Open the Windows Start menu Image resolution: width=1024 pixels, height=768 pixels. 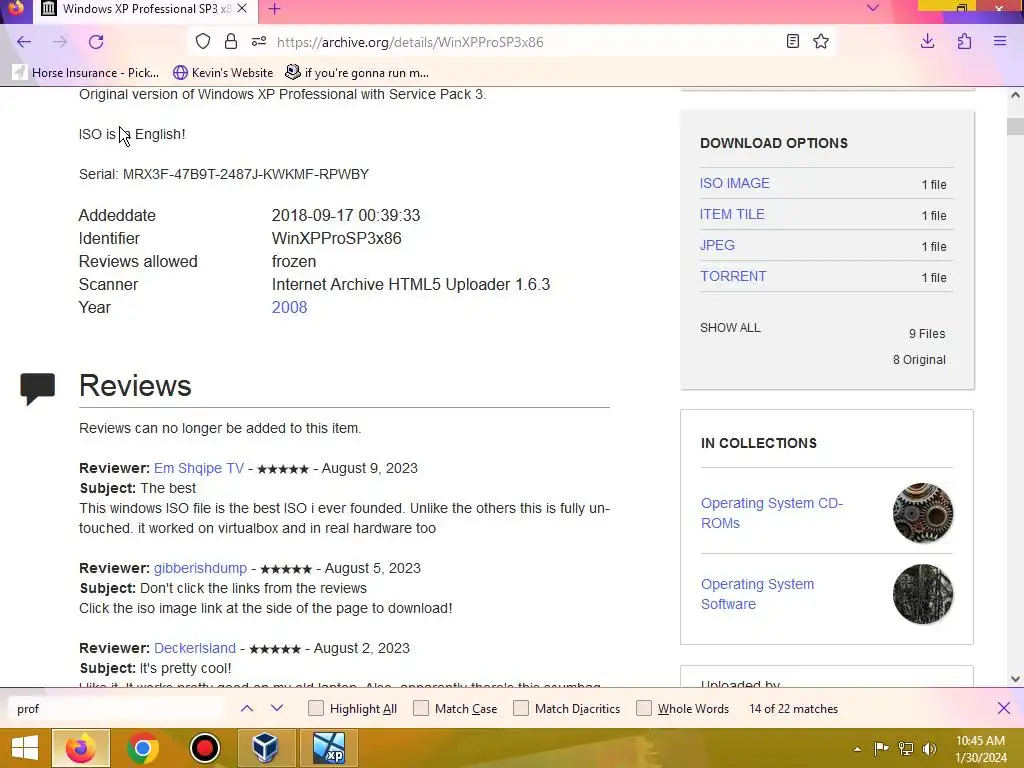pyautogui.click(x=25, y=748)
